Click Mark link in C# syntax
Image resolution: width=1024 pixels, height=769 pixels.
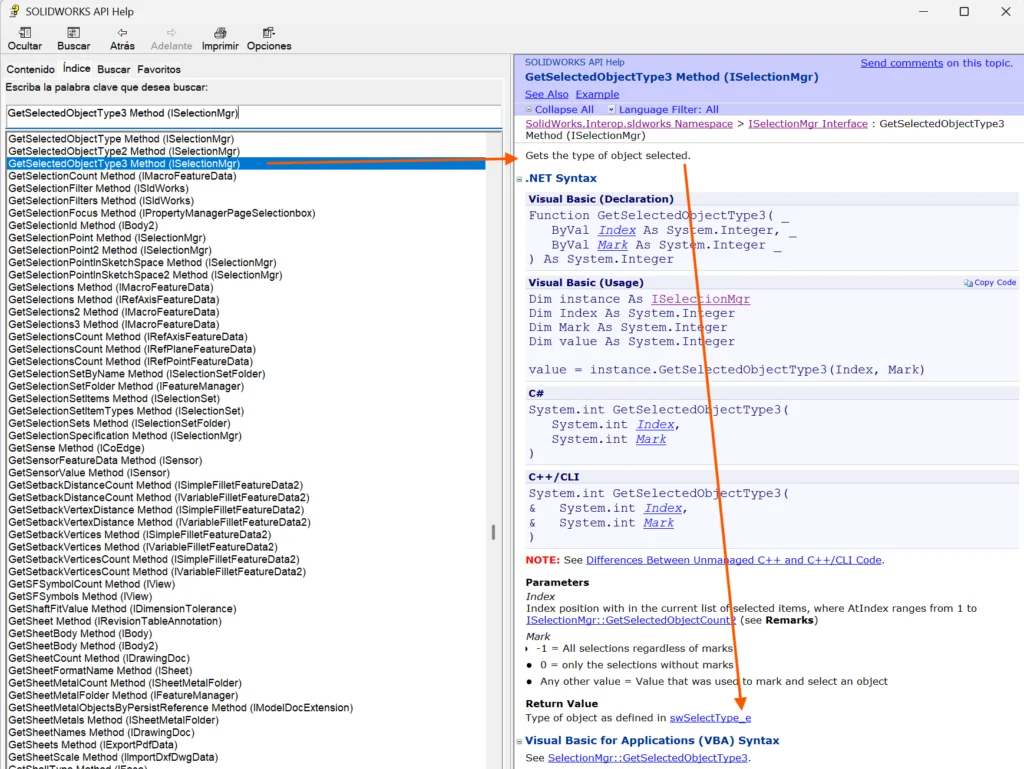click(651, 439)
